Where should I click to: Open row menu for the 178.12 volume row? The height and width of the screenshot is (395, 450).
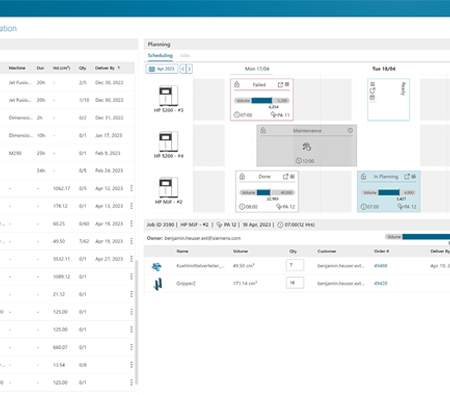(131, 206)
